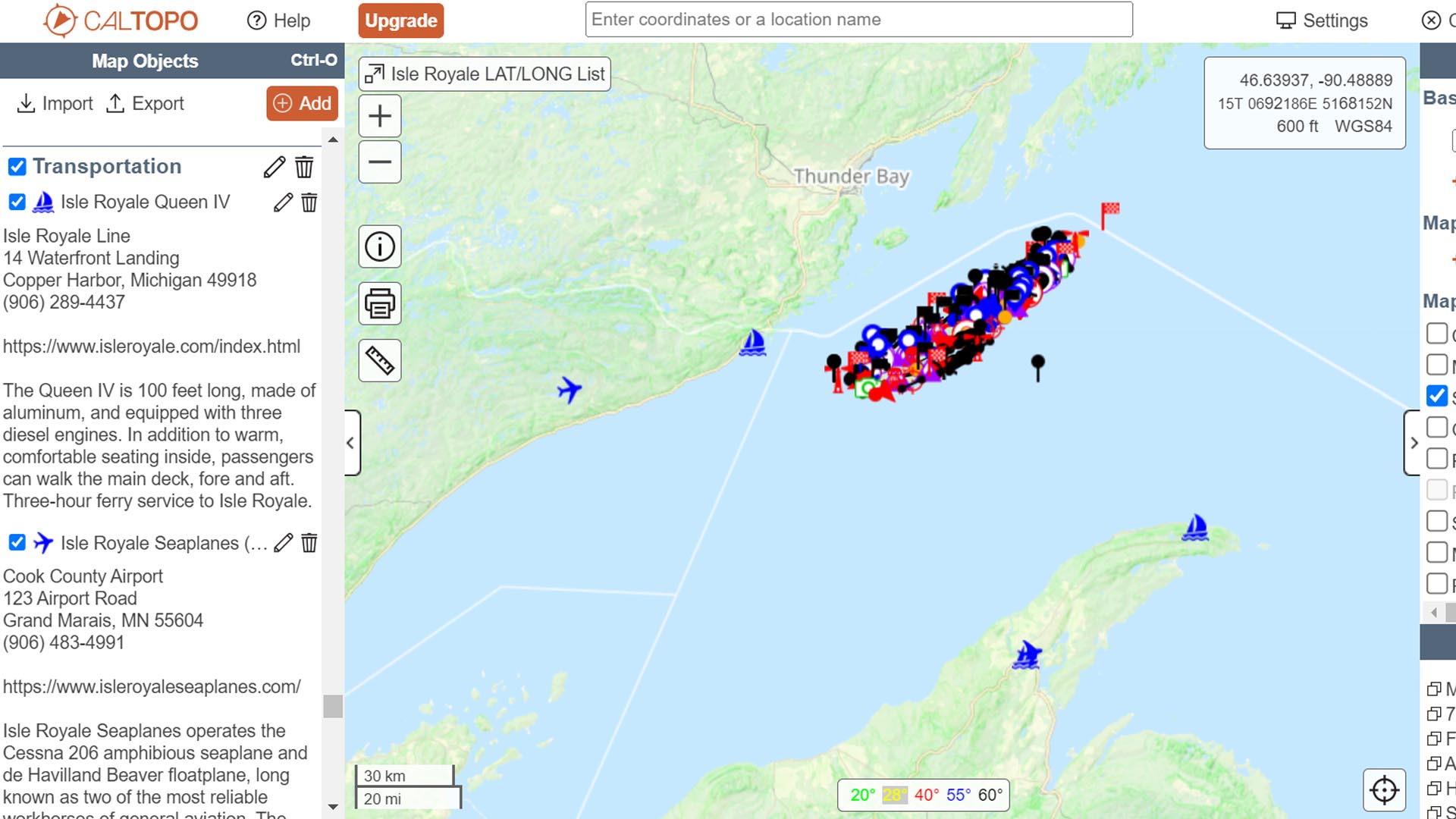Select the 40° slope angle color legend

click(x=926, y=795)
